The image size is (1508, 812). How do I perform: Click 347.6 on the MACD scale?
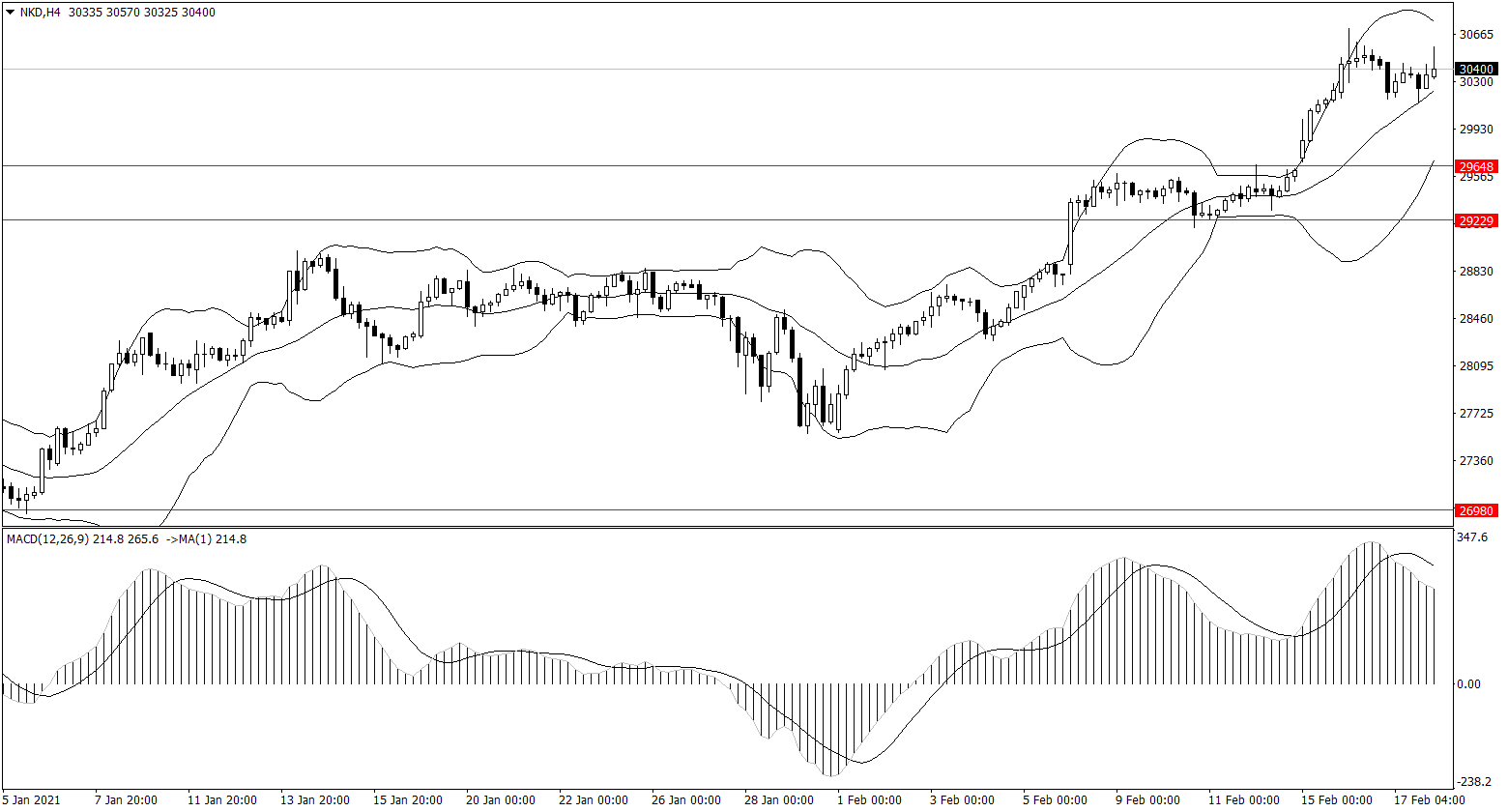1471,536
